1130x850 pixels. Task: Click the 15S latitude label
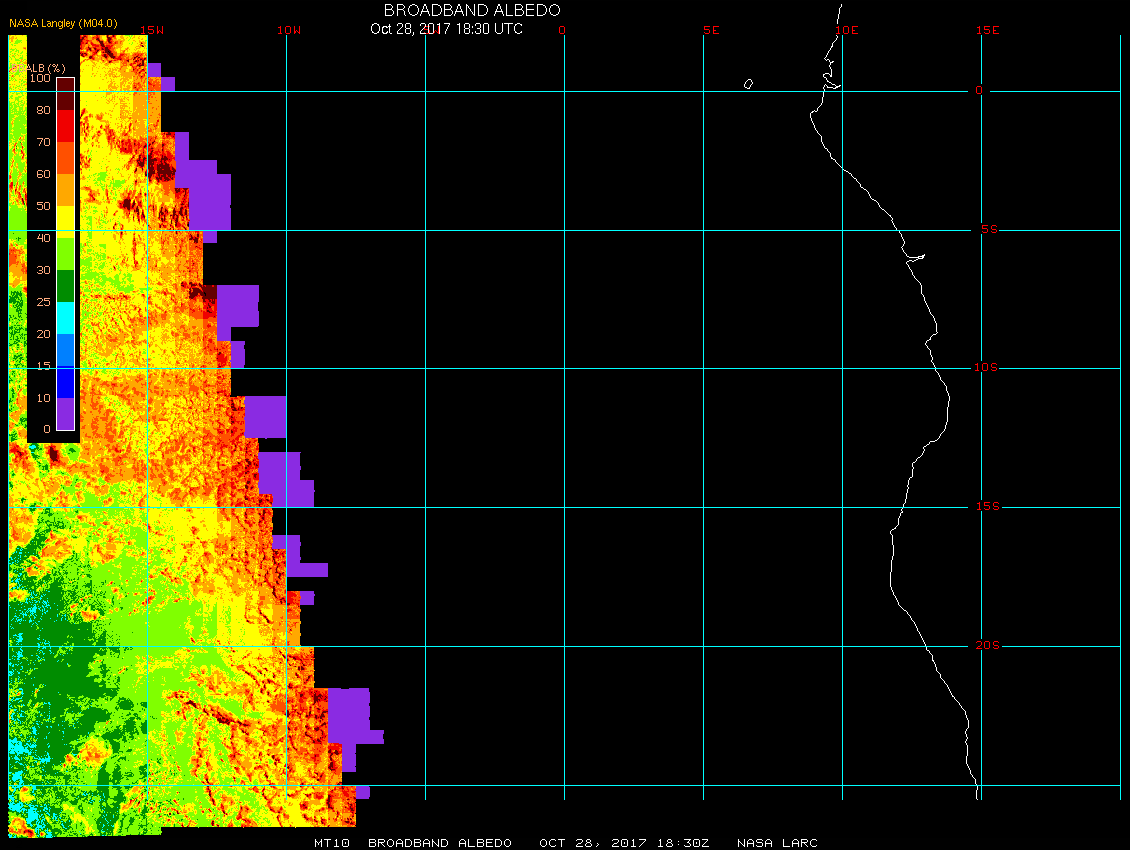(x=987, y=507)
